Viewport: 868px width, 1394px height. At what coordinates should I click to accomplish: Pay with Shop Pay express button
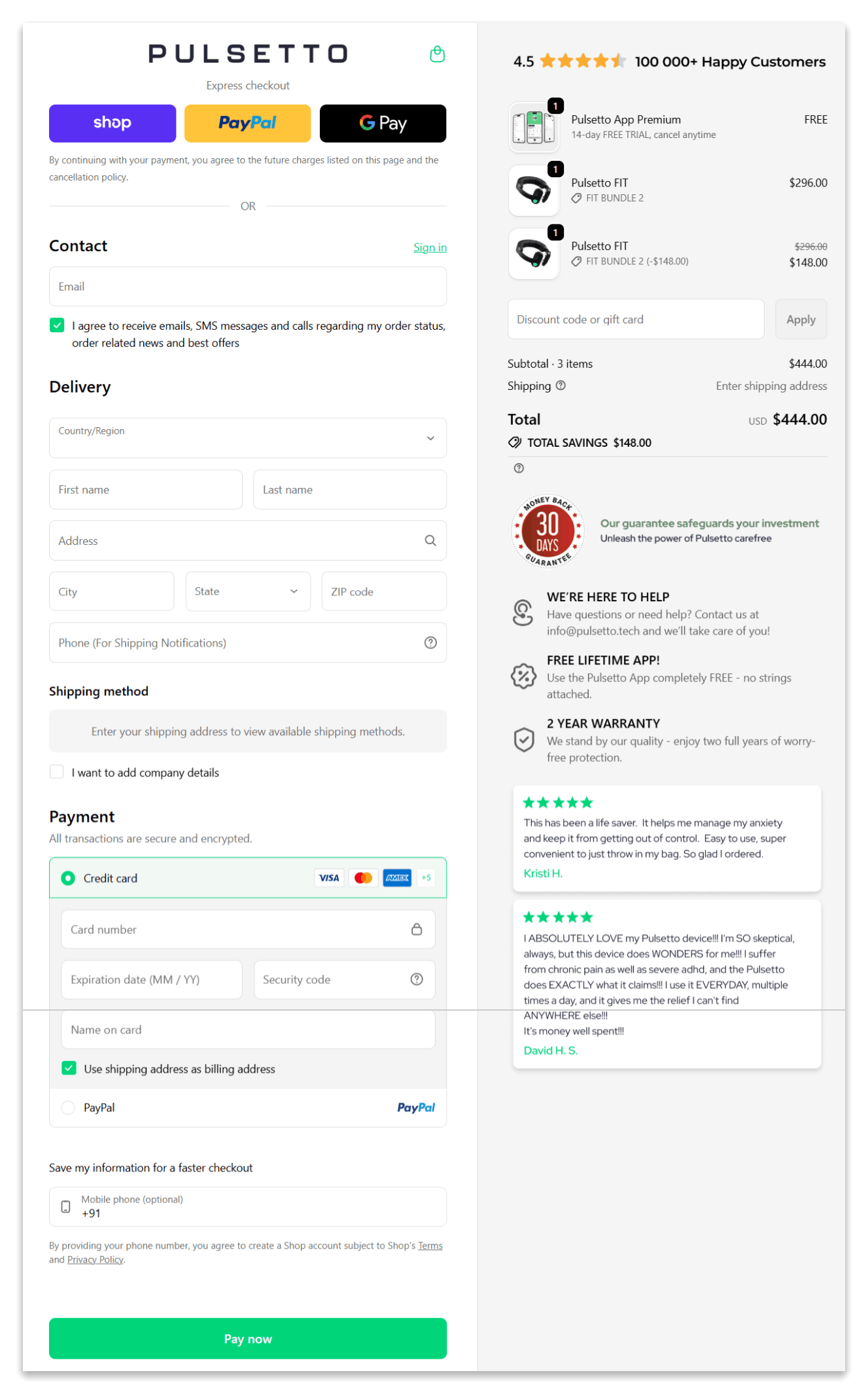pyautogui.click(x=113, y=123)
